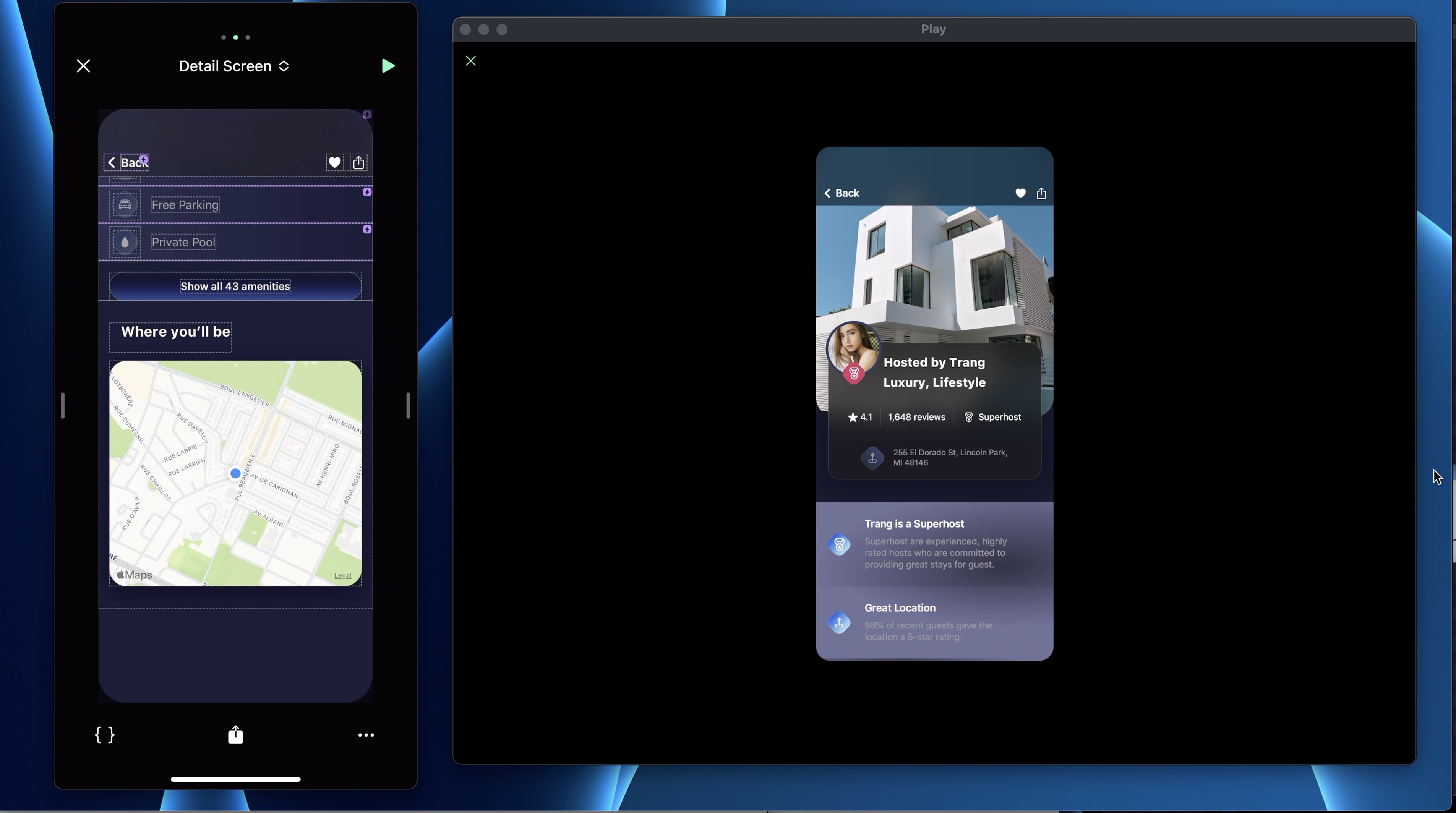Viewport: 1456px width, 813px height.
Task: Select the Where you'll be heading
Action: 175,332
